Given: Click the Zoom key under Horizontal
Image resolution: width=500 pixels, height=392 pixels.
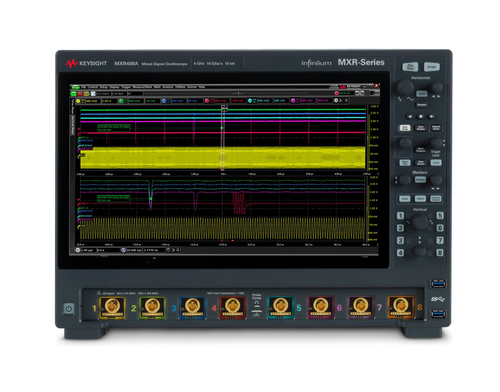Looking at the screenshot, I should tap(422, 94).
